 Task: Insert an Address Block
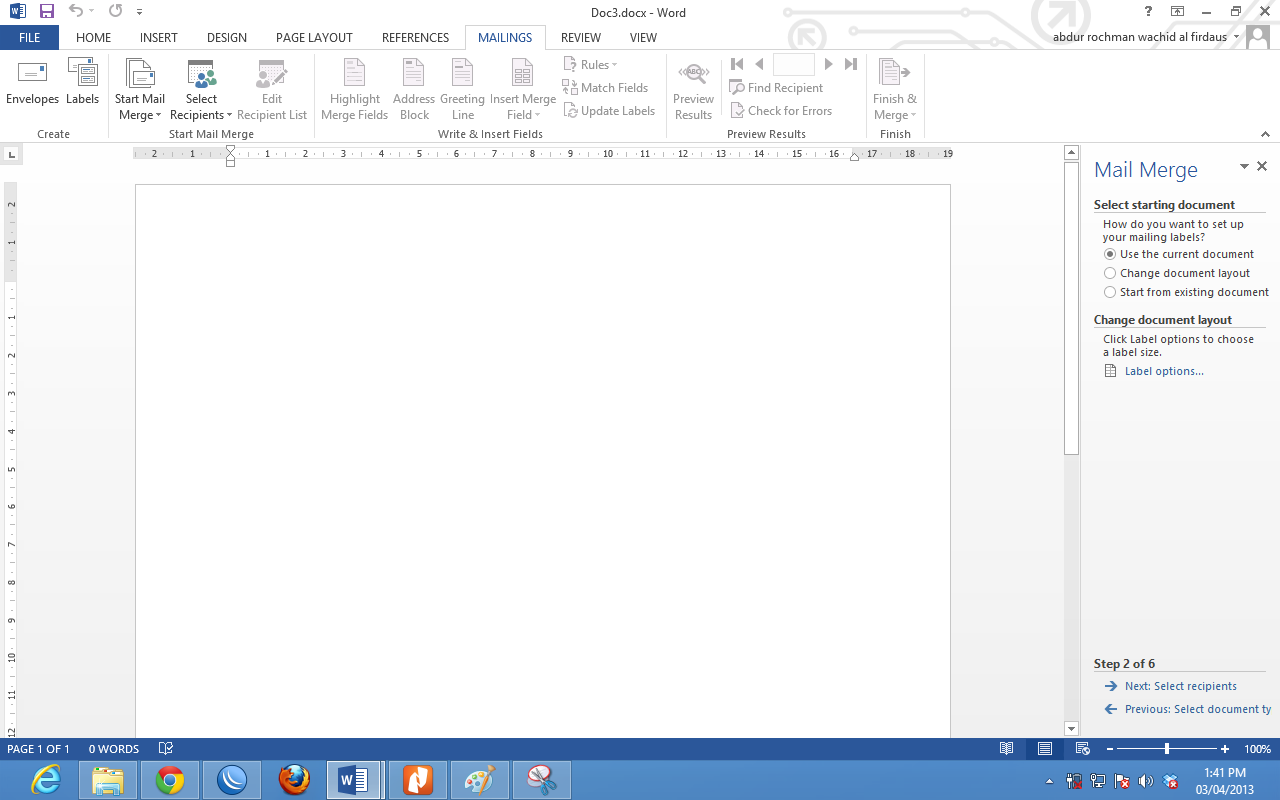[x=414, y=90]
